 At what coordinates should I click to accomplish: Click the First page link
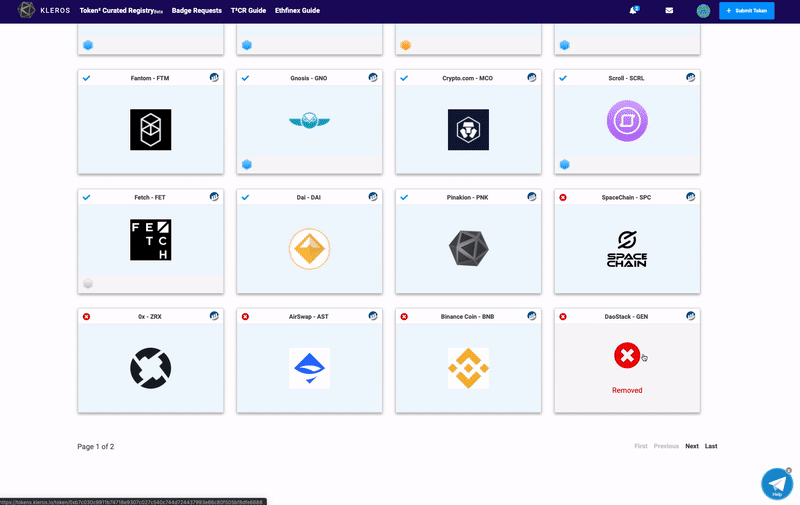tap(641, 446)
